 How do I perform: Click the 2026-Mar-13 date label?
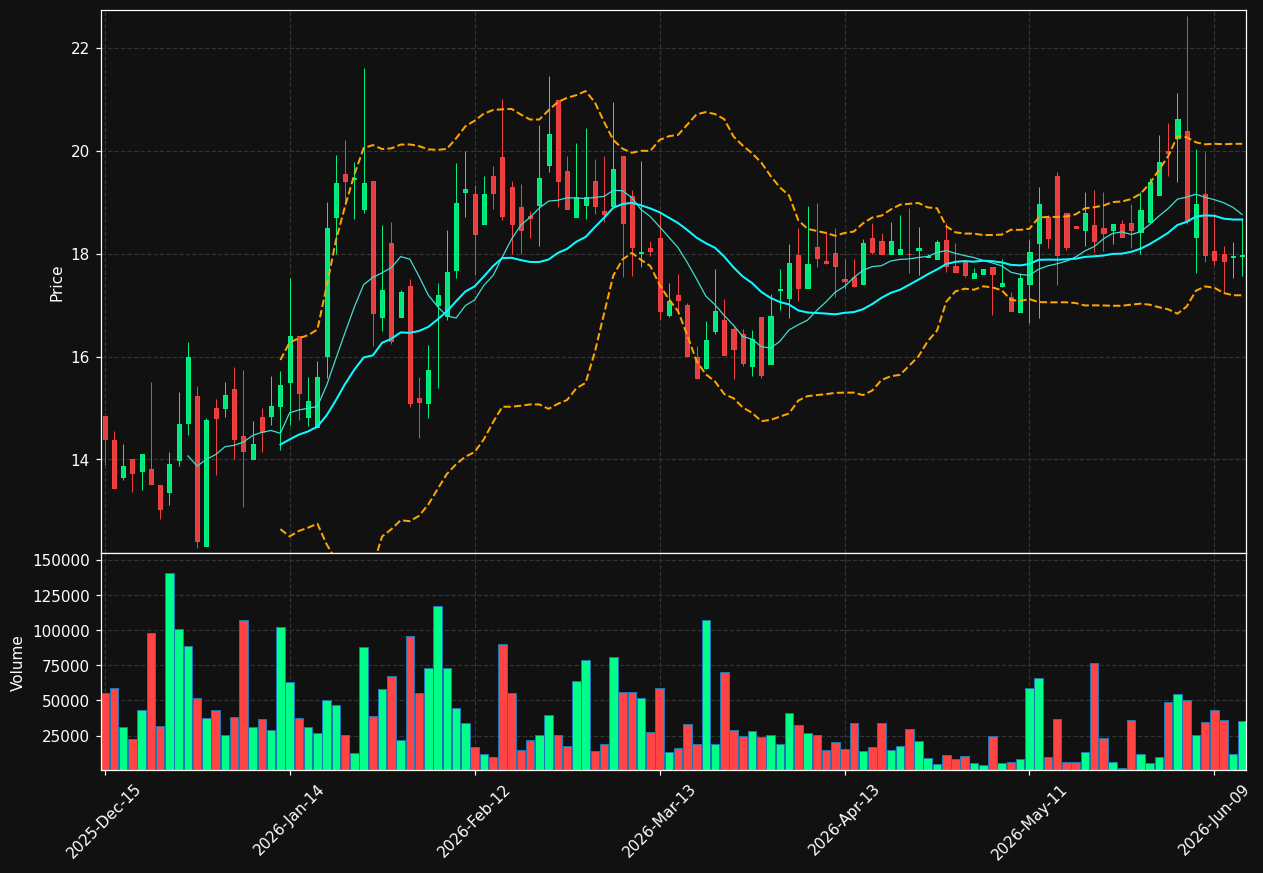(x=658, y=821)
